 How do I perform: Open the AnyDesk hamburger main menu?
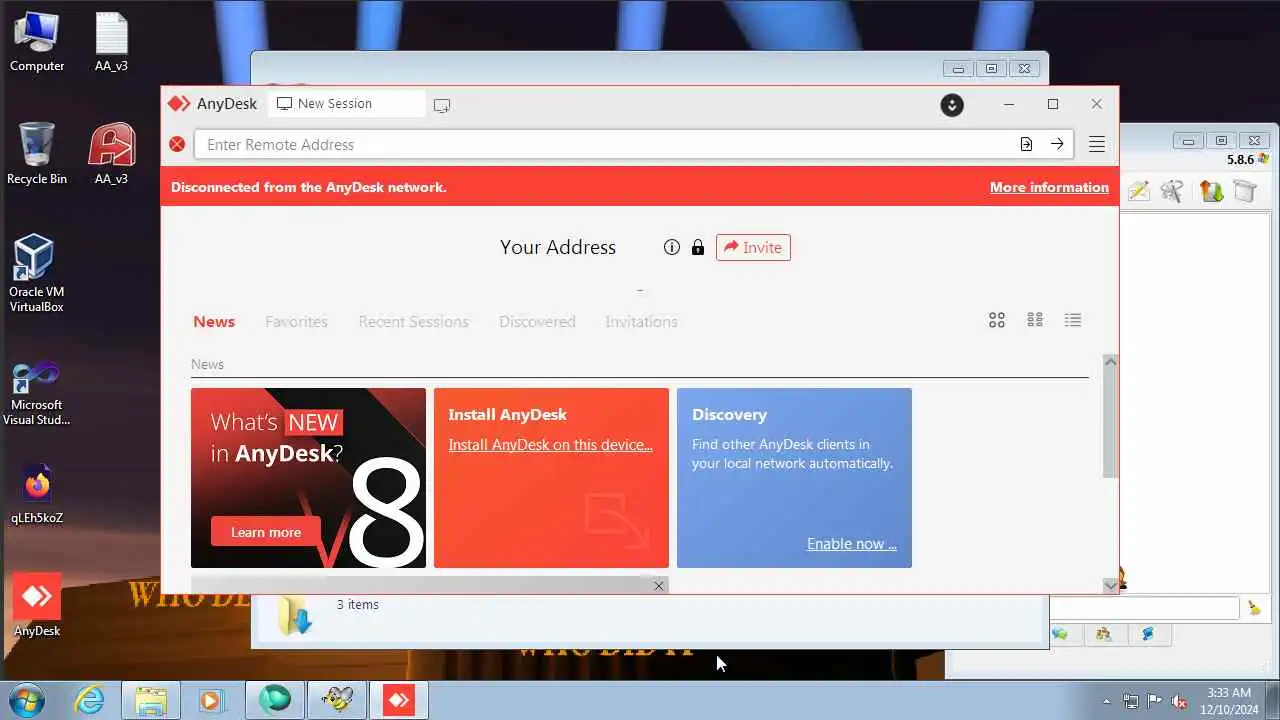[1097, 144]
